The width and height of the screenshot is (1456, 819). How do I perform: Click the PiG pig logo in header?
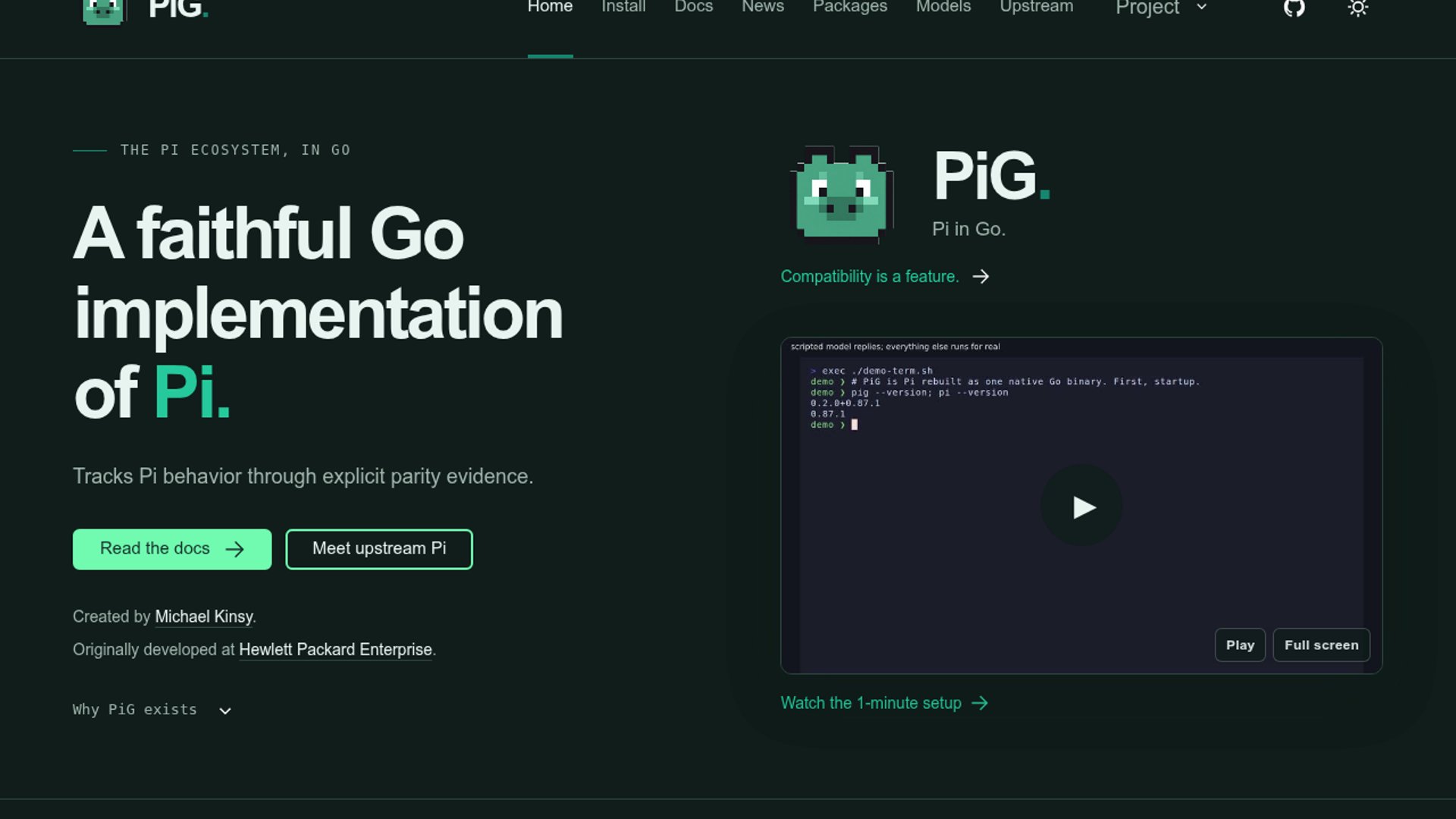click(103, 11)
